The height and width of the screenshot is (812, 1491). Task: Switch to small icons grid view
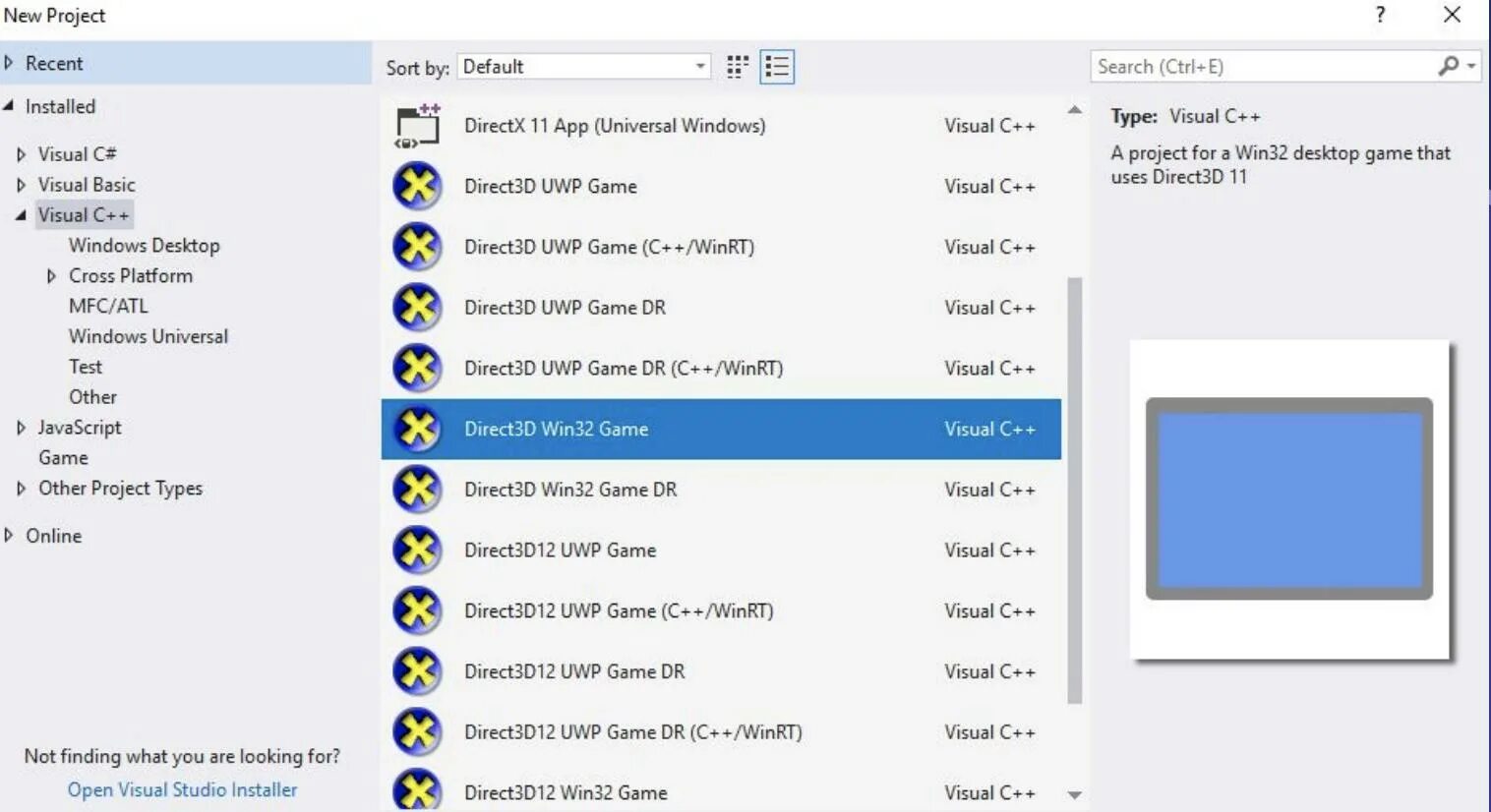point(738,66)
